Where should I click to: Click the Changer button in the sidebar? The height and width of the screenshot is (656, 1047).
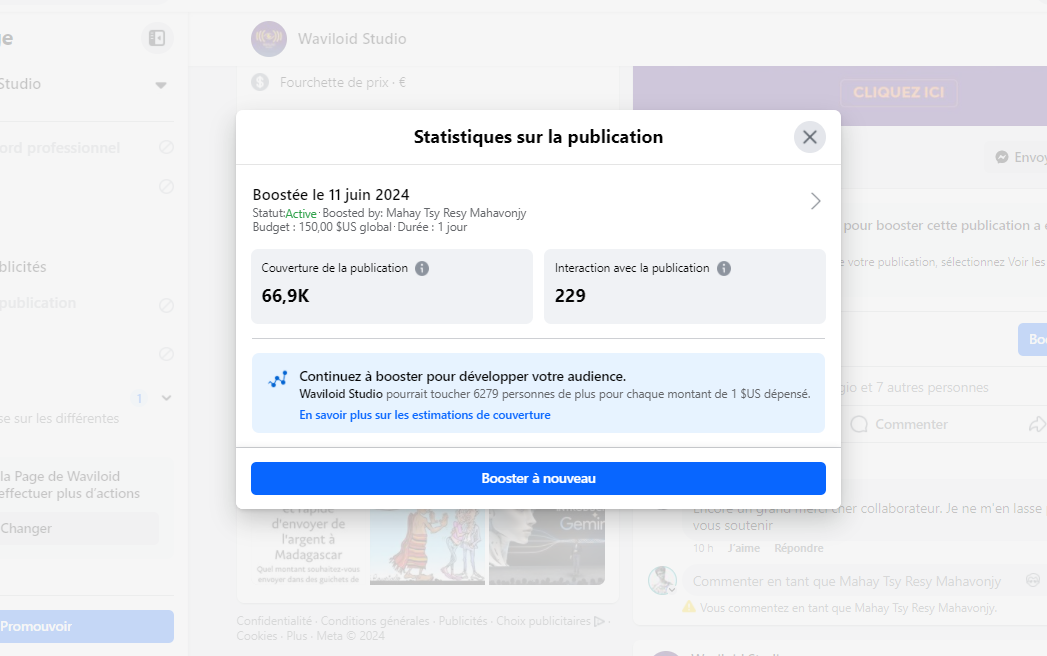coord(77,528)
